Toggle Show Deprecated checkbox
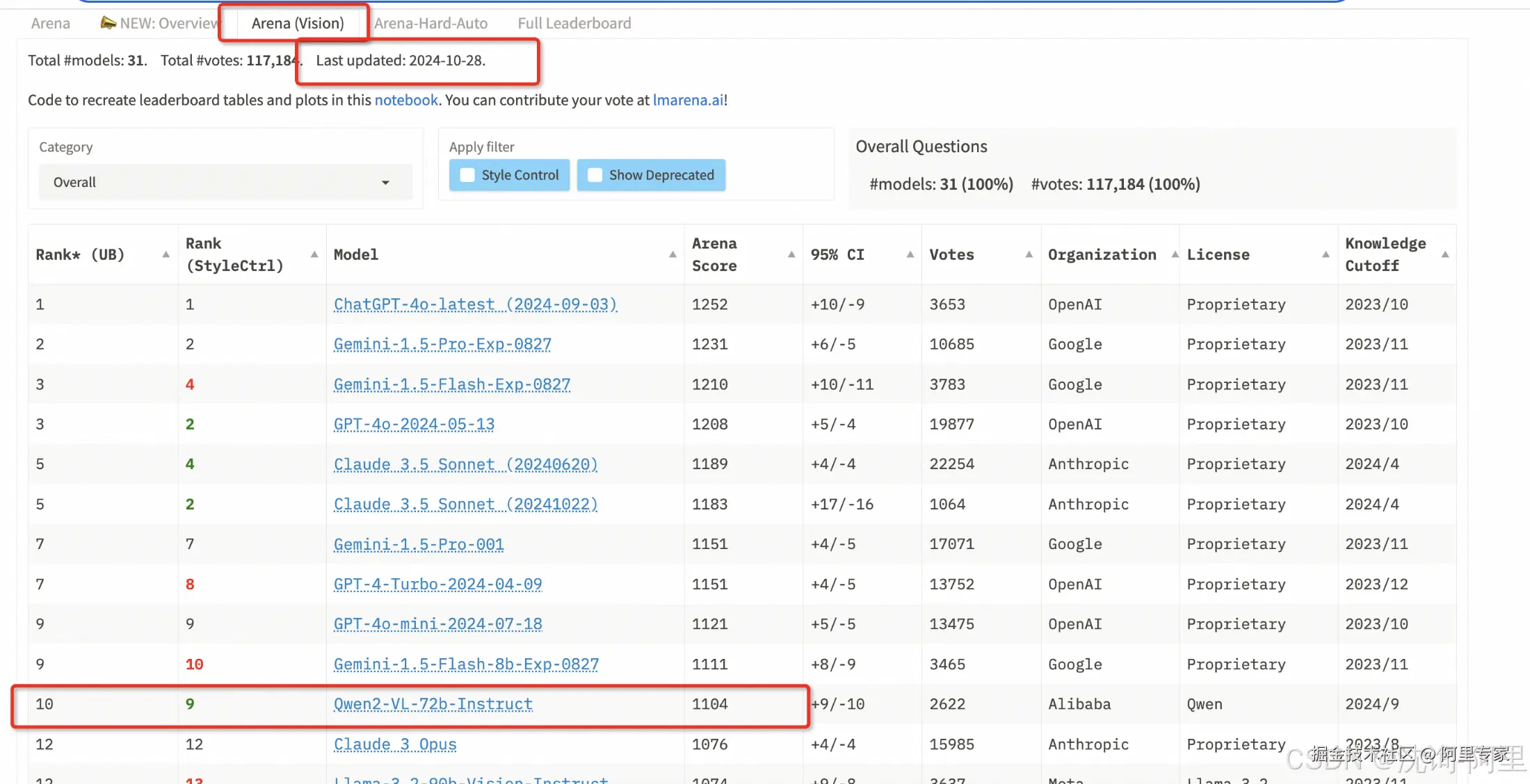The width and height of the screenshot is (1530, 784). [595, 175]
